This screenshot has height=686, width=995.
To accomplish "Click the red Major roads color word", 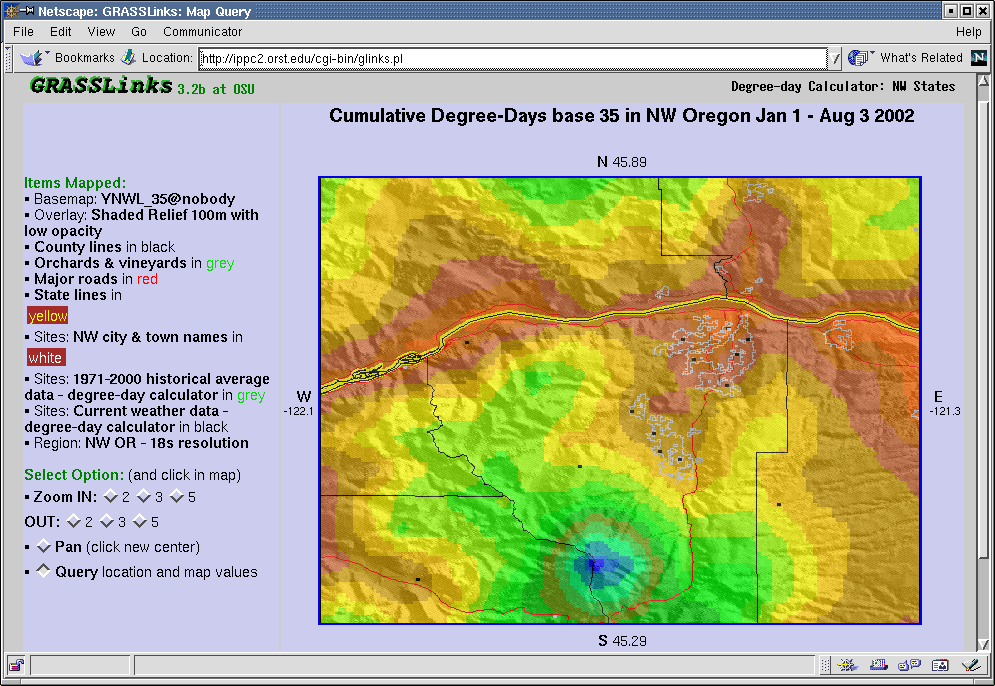I will [x=147, y=279].
